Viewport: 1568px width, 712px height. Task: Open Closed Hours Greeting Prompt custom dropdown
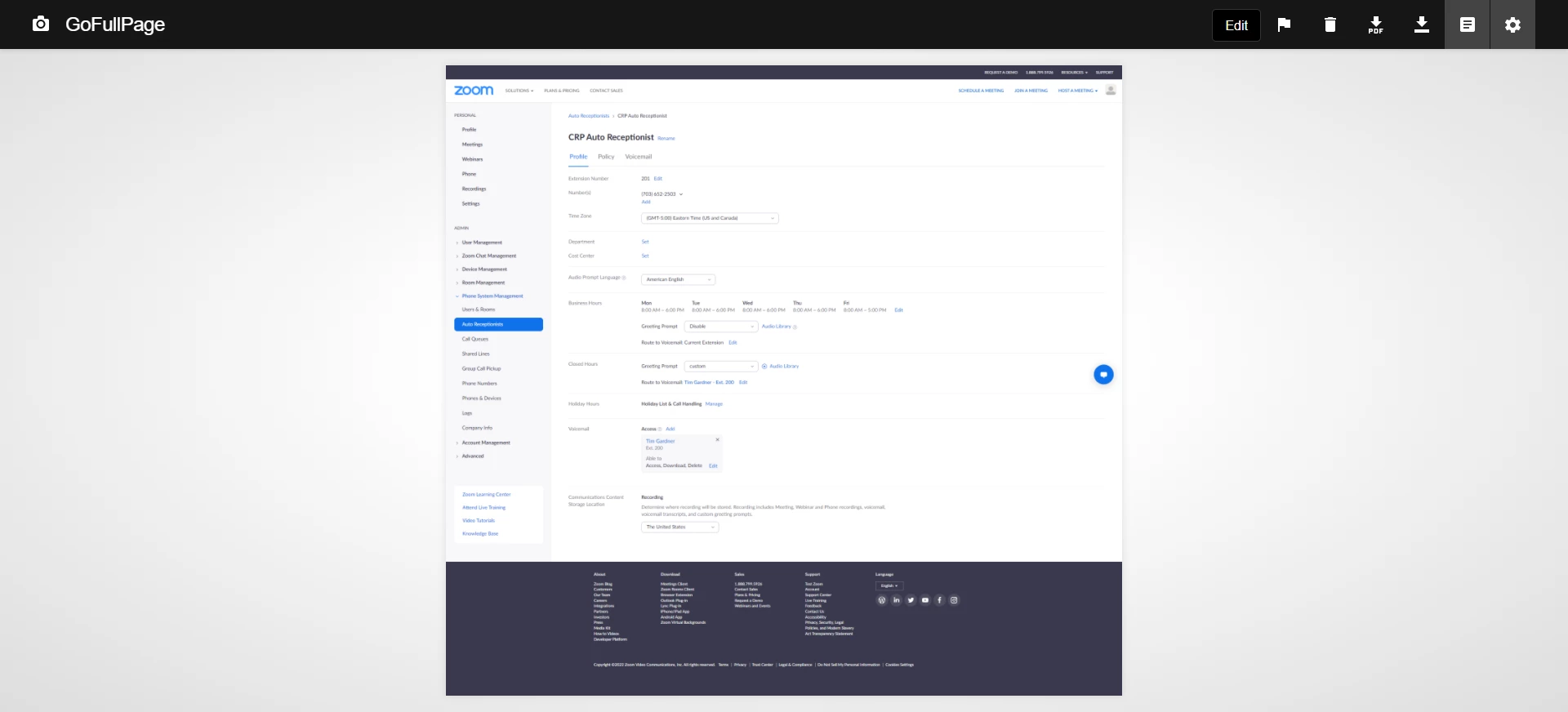721,367
